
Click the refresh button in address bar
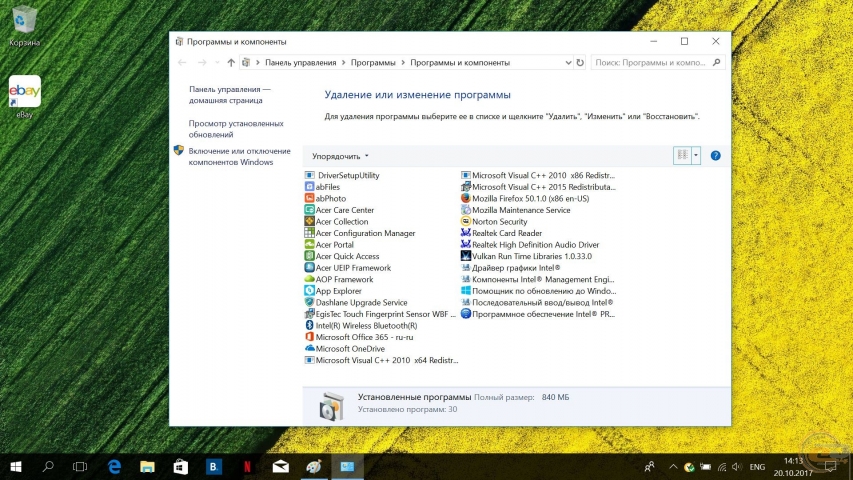click(x=580, y=63)
